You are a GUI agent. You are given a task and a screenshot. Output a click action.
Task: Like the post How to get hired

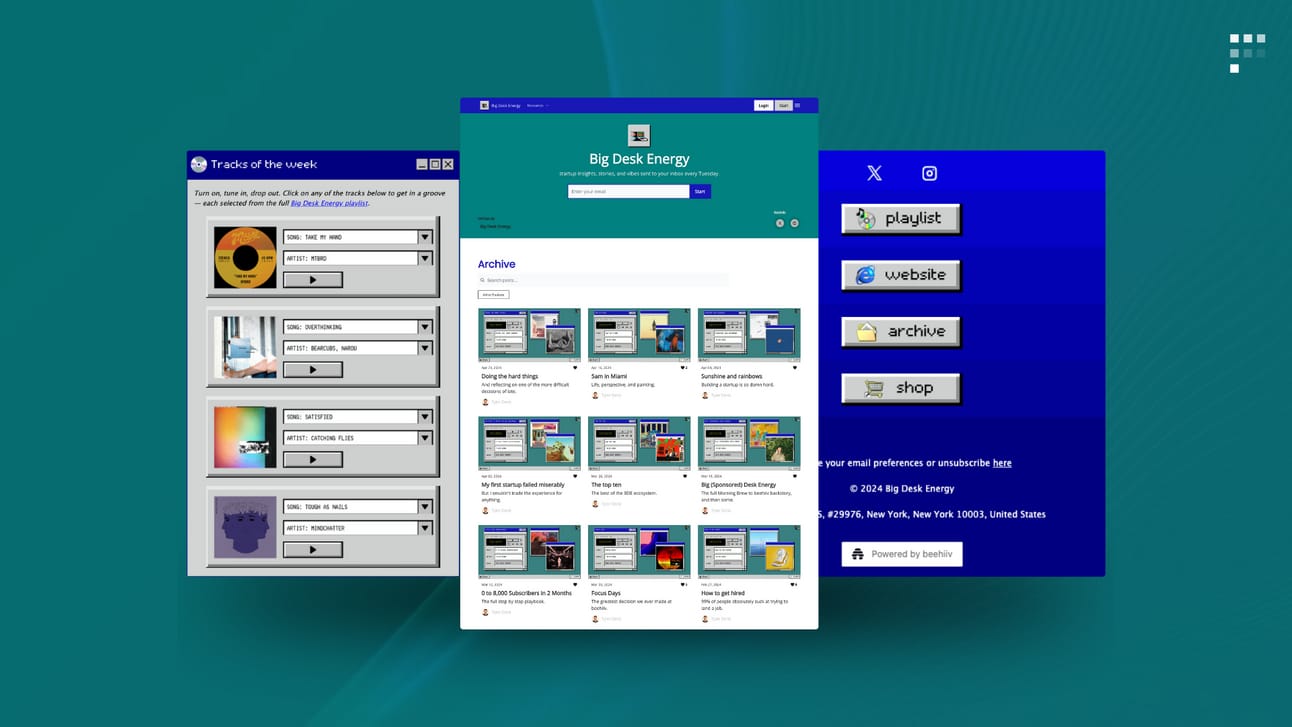coord(793,584)
